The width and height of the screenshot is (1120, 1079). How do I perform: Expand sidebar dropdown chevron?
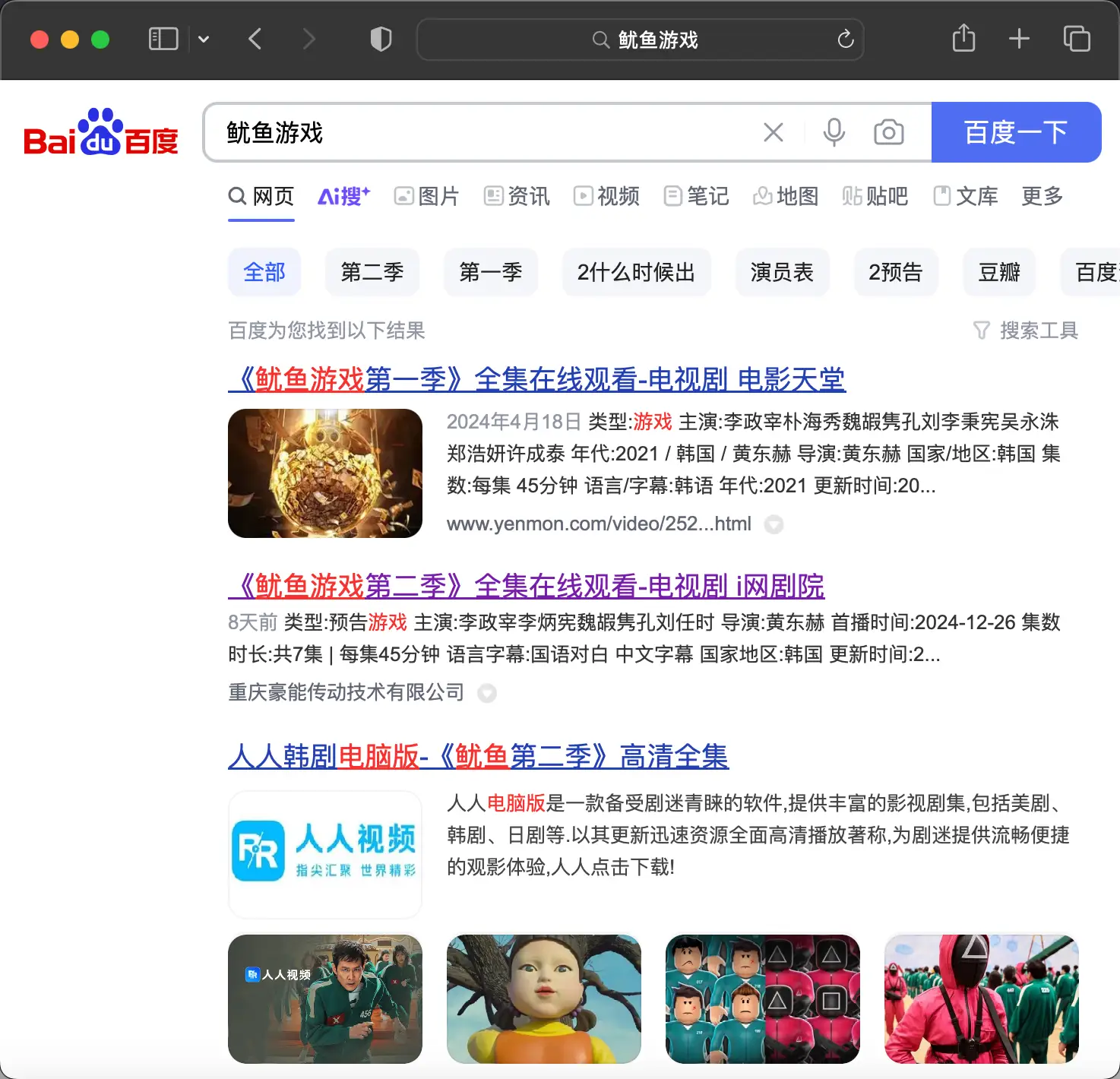pos(204,39)
